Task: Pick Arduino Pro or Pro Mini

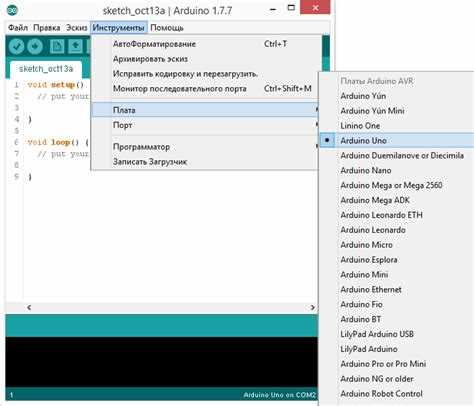Action: [x=397, y=364]
